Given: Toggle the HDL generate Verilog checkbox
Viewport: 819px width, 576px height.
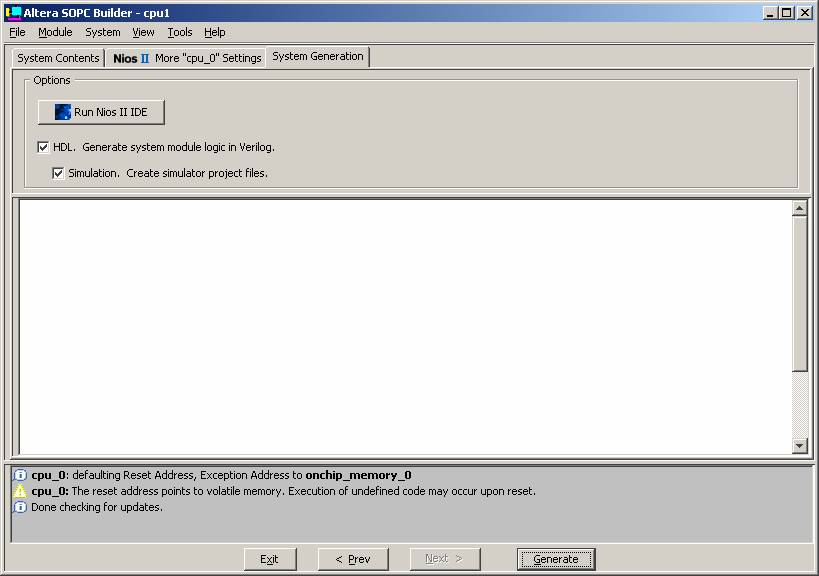Looking at the screenshot, I should (43, 147).
